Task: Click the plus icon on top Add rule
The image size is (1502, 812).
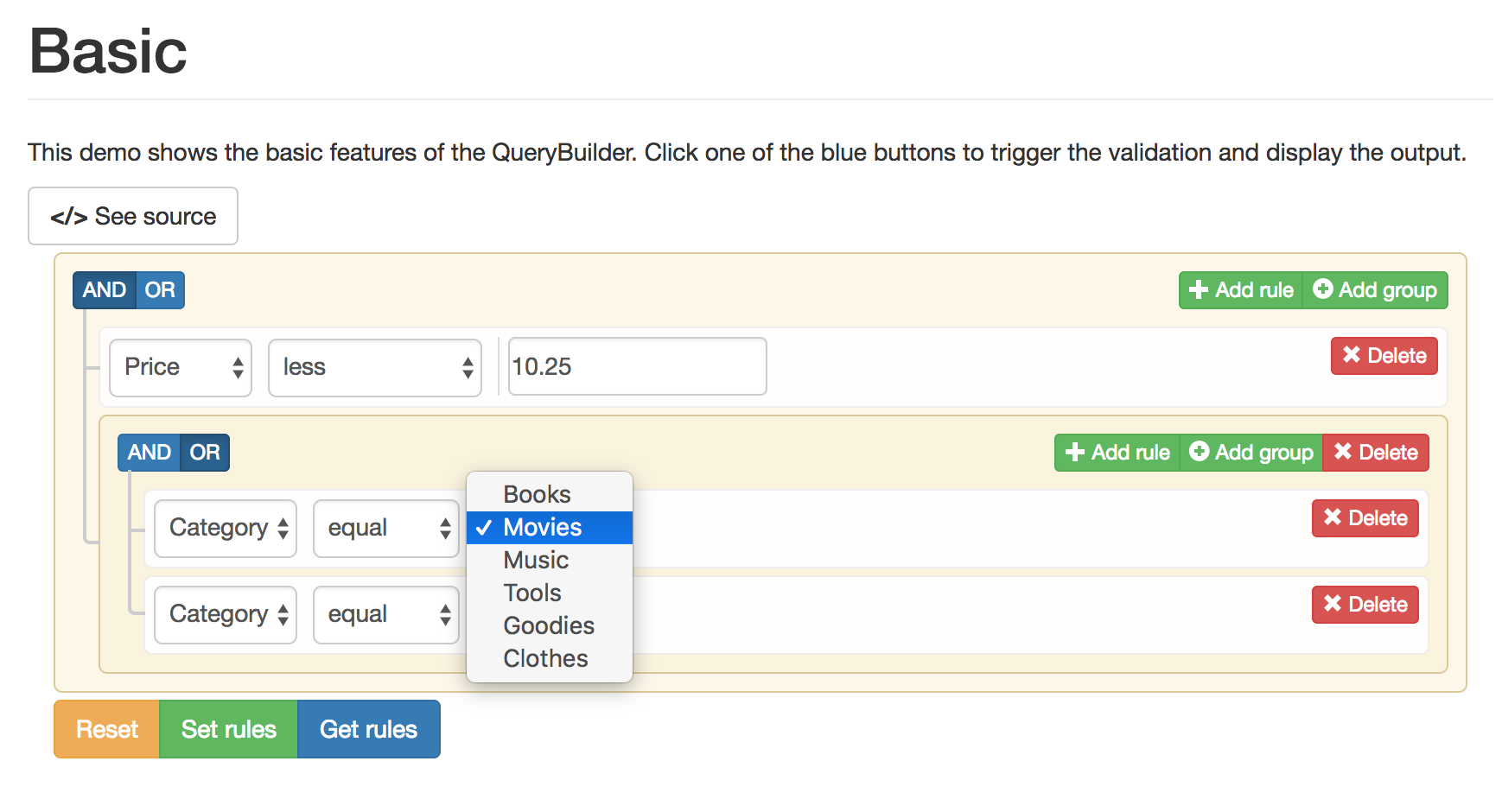Action: click(1198, 290)
